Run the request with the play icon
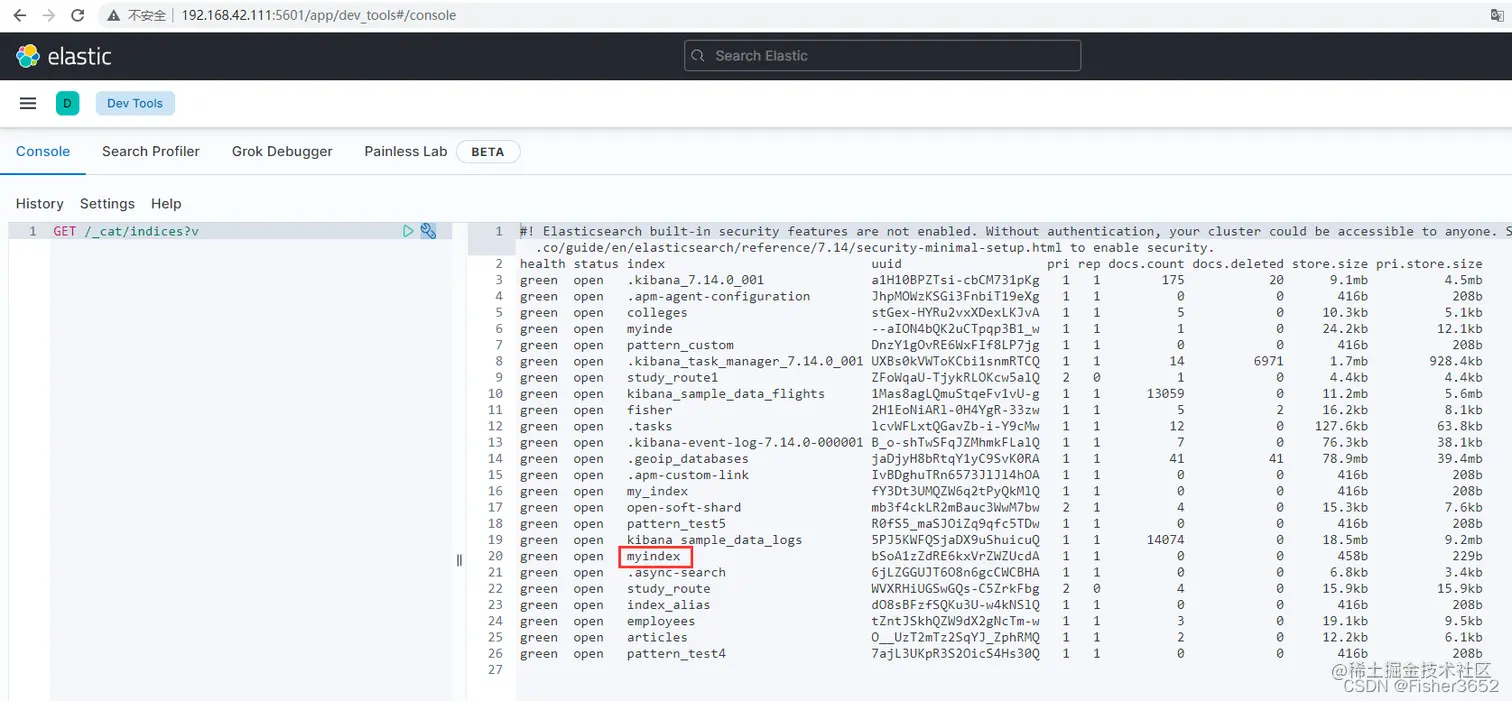Viewport: 1512px width, 701px height. (408, 231)
